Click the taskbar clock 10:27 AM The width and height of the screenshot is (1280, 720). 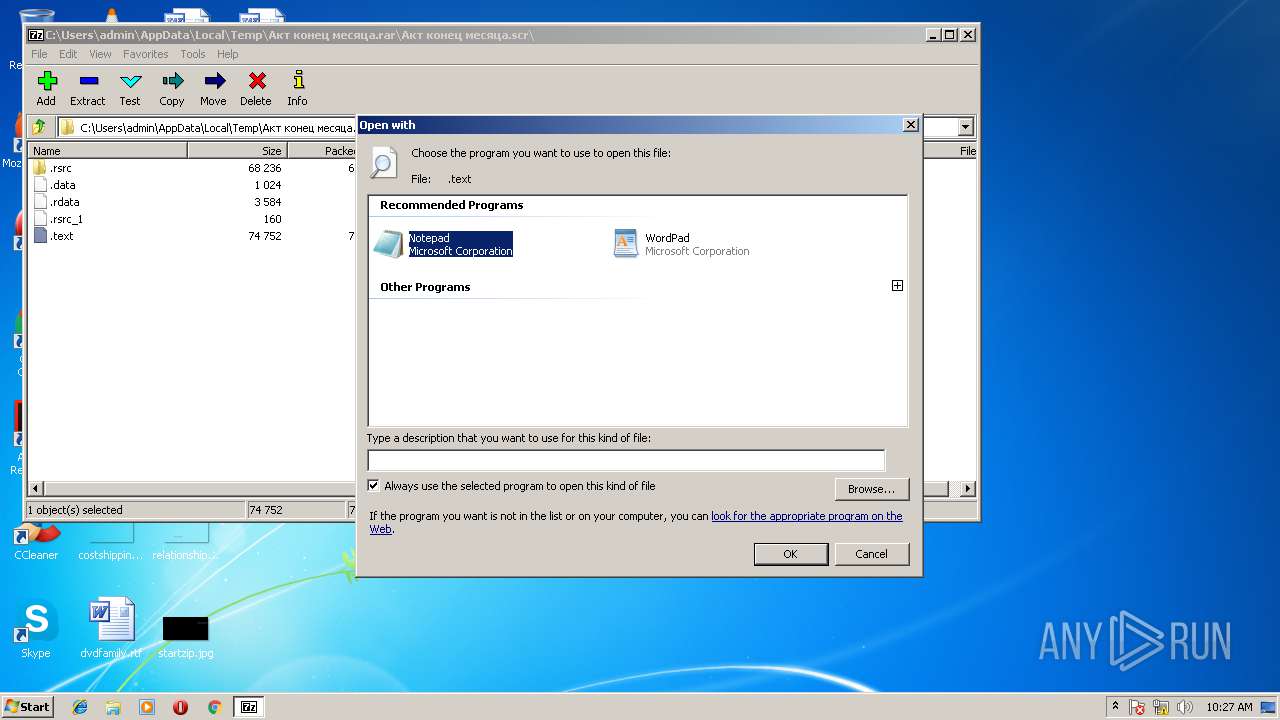coord(1229,707)
